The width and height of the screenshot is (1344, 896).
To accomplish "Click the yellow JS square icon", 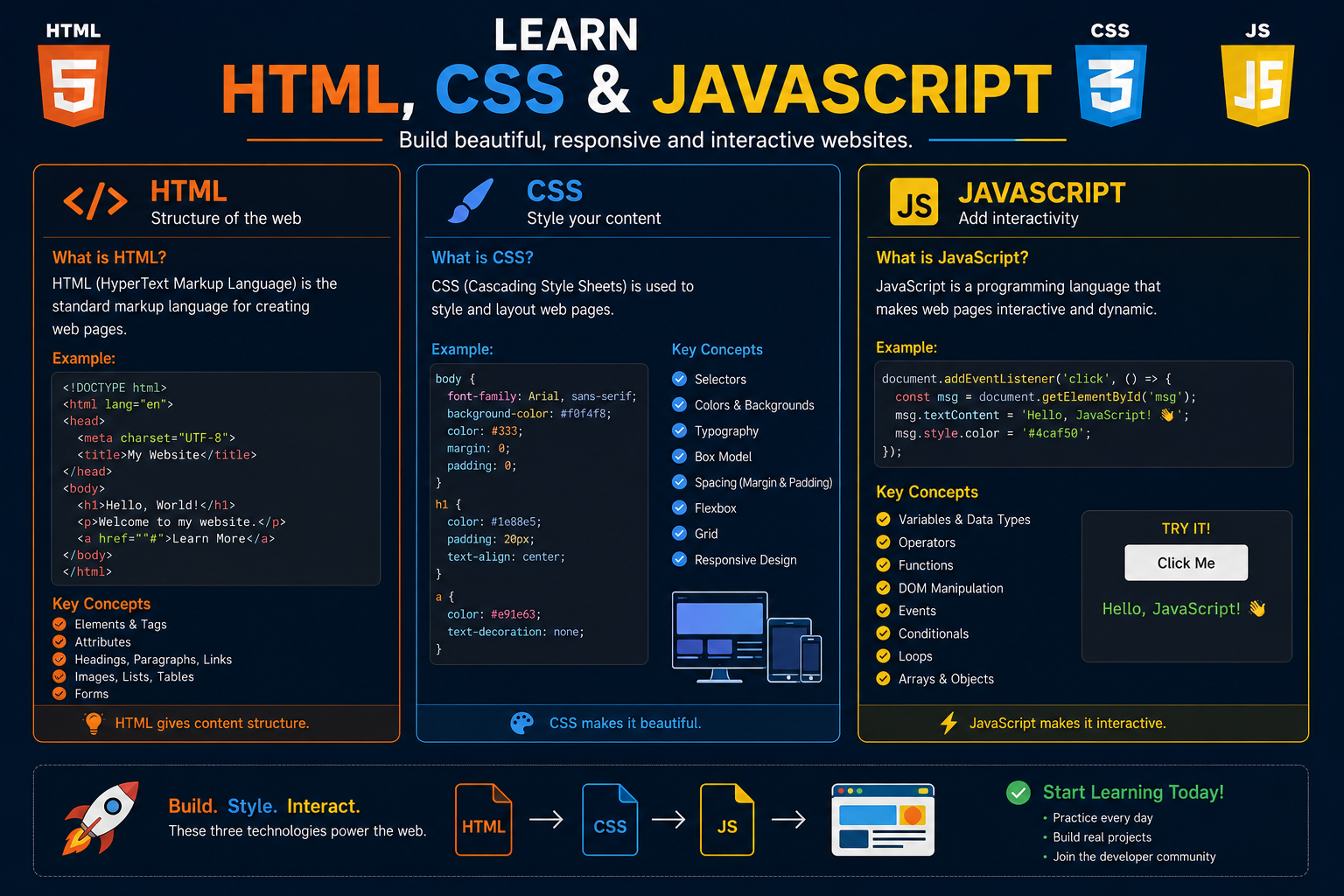I will 914,202.
